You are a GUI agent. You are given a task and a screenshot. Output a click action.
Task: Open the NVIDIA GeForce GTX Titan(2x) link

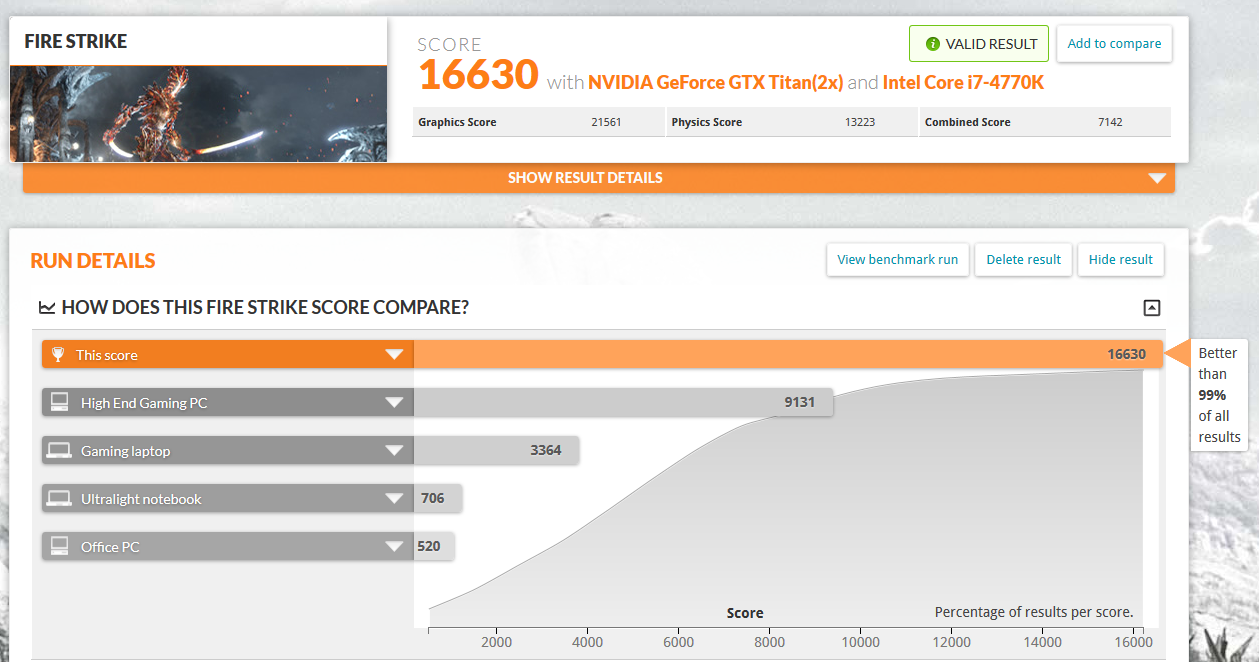tap(716, 83)
